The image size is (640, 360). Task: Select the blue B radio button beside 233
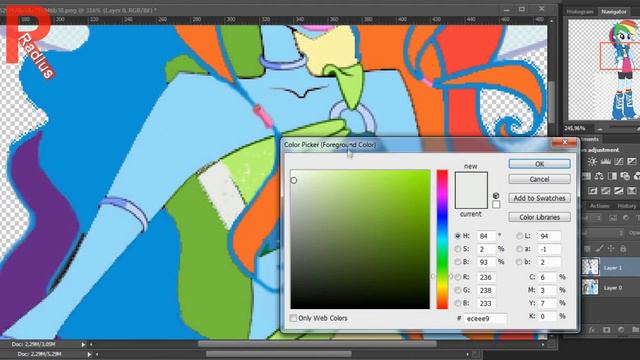[458, 303]
